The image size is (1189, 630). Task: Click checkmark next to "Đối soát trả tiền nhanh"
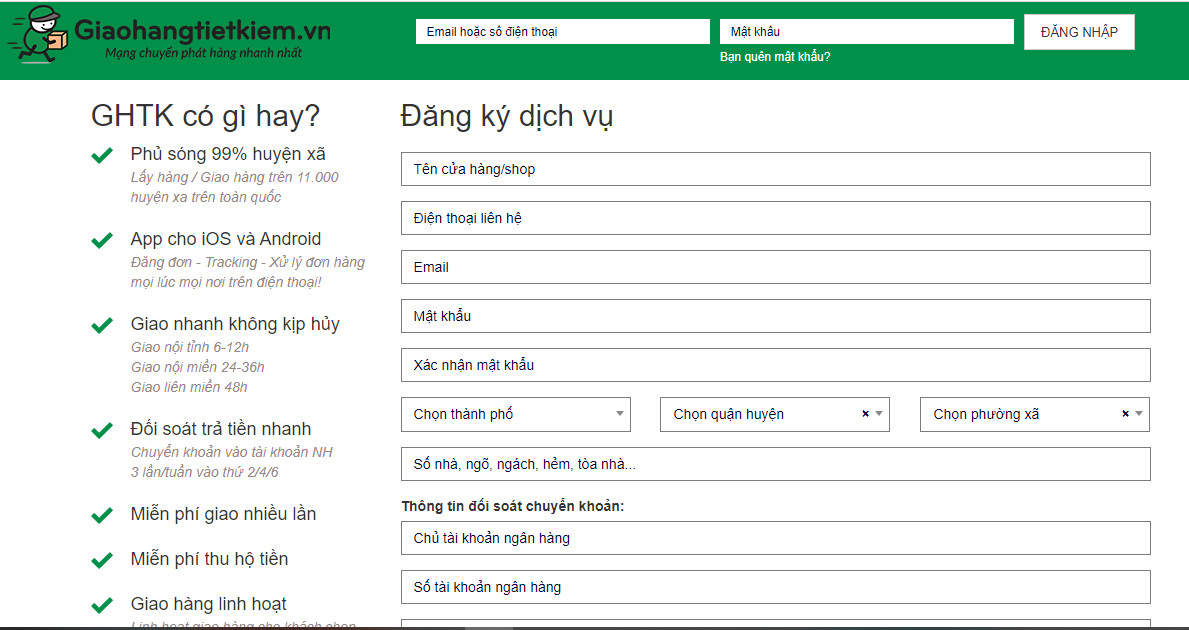(x=101, y=430)
